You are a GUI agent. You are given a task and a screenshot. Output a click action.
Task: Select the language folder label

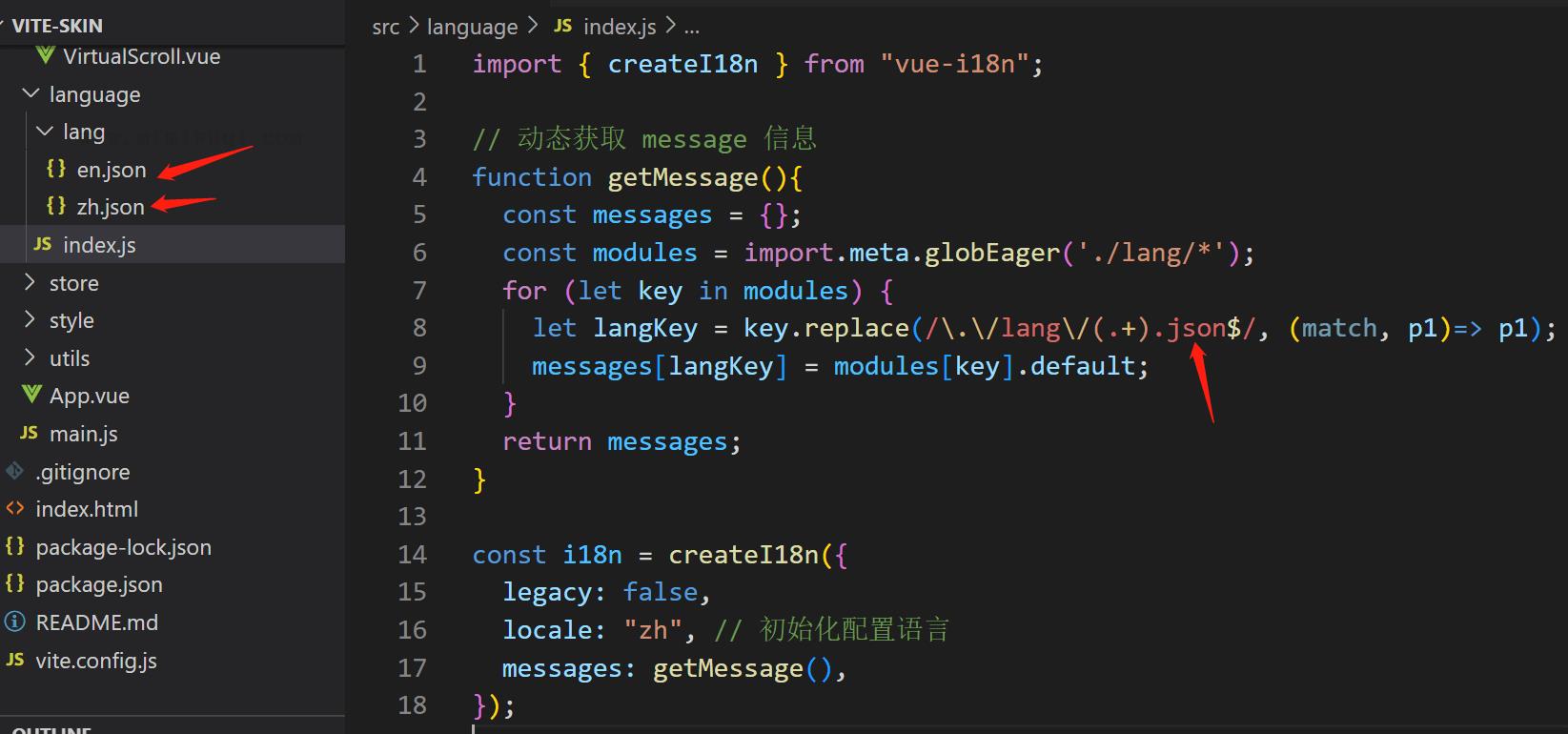click(x=94, y=94)
